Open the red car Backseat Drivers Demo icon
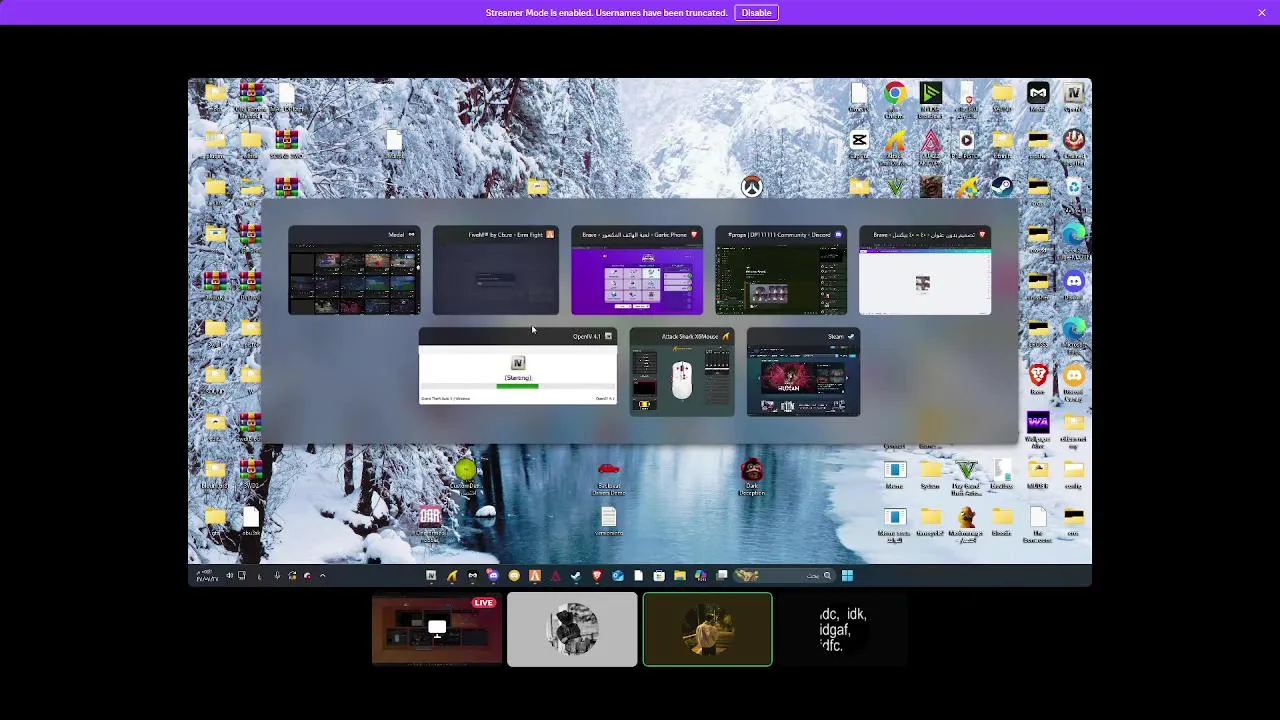The image size is (1280, 720). 608,469
